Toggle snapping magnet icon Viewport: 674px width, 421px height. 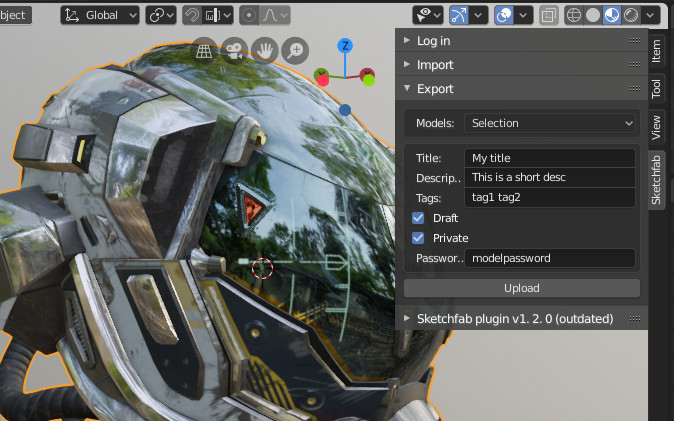pyautogui.click(x=192, y=15)
